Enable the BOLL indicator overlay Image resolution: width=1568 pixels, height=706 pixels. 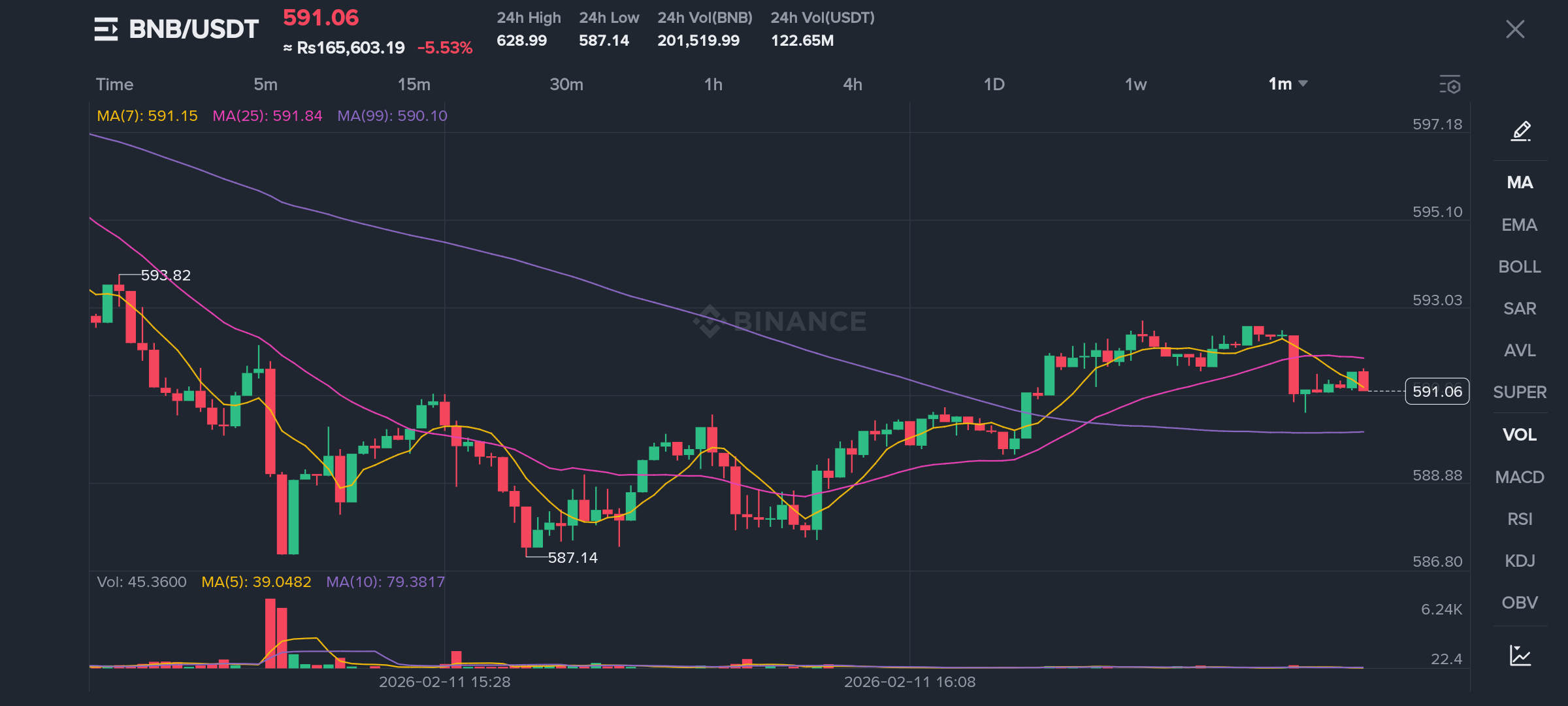click(1520, 267)
